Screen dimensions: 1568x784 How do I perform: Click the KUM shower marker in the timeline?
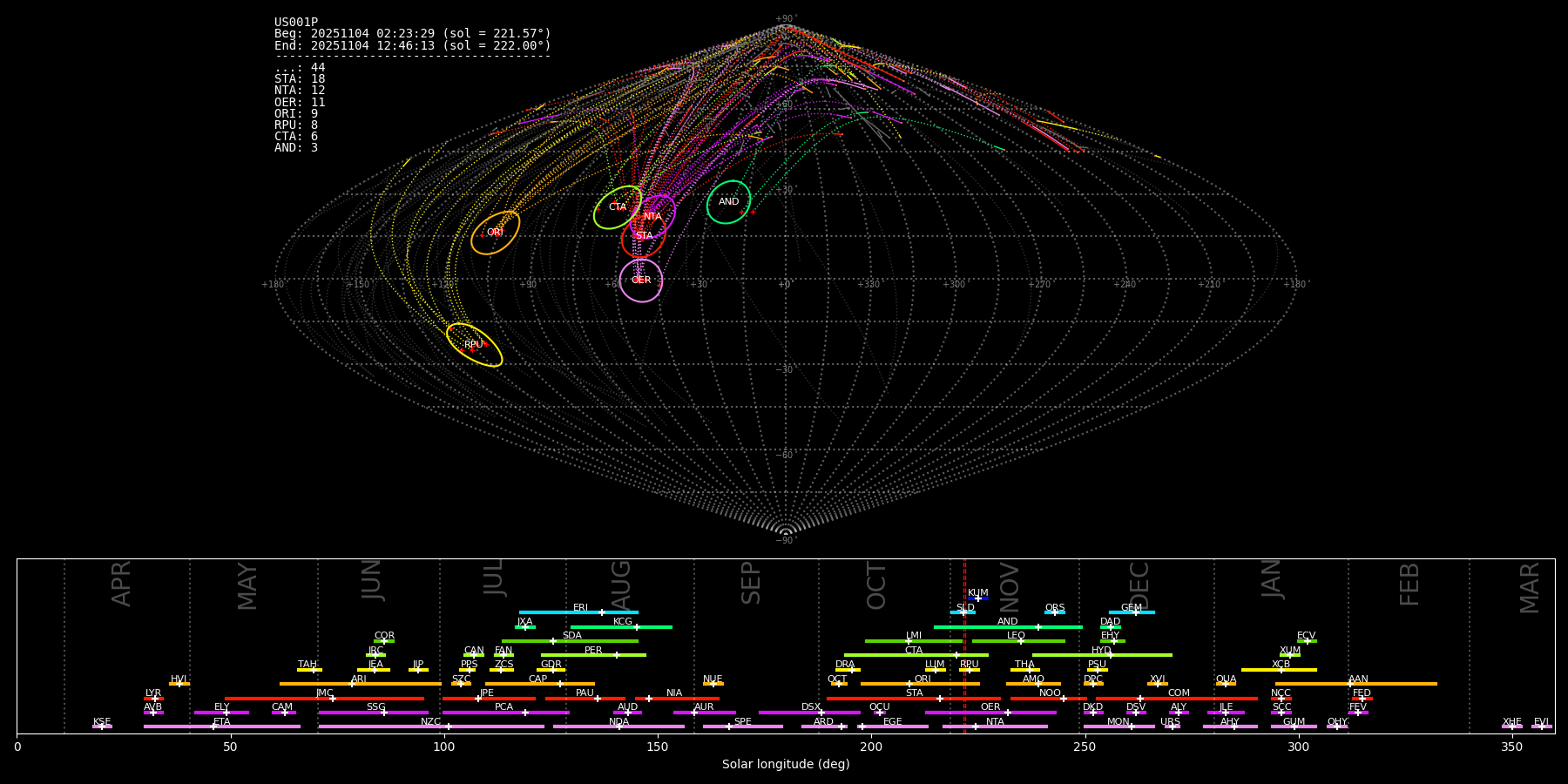[x=977, y=598]
